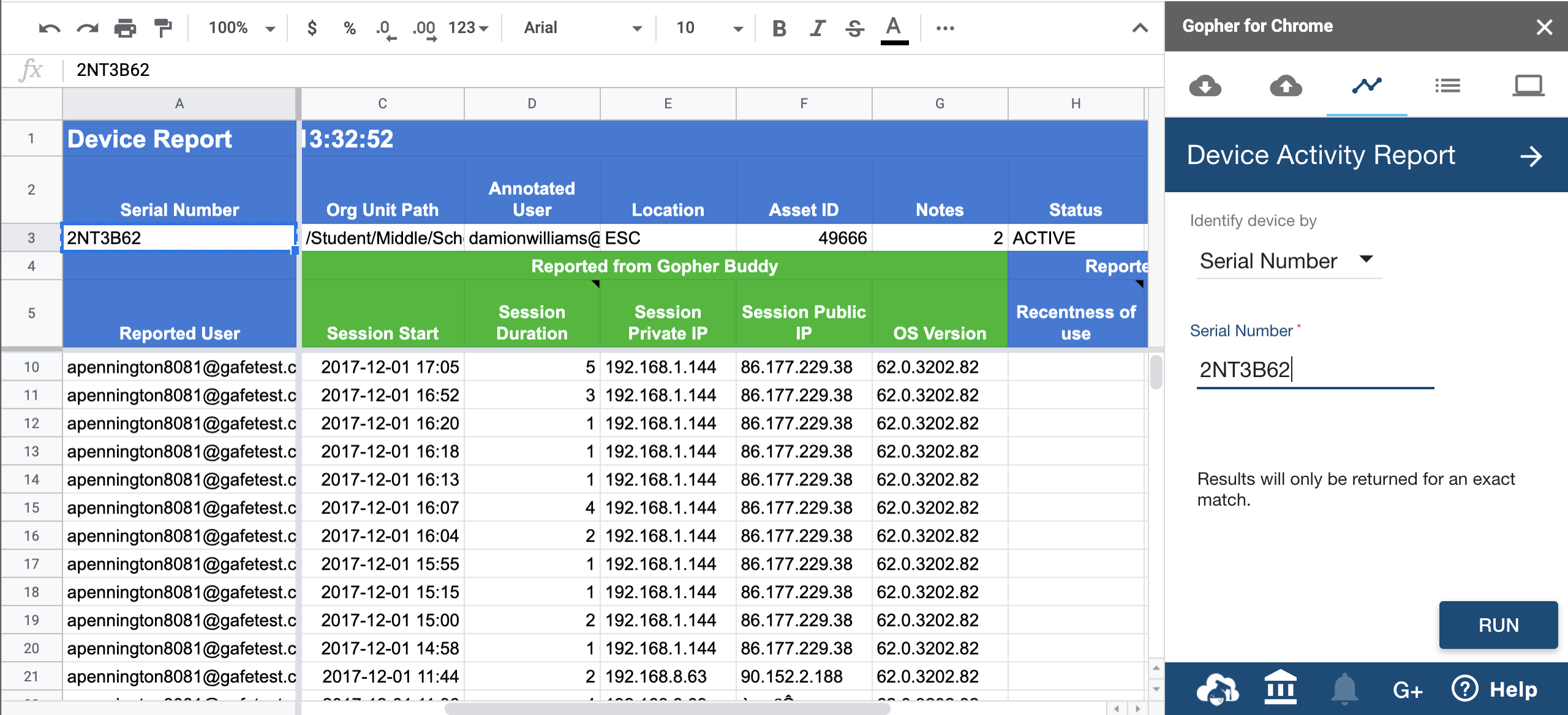Screen dimensions: 1568x715
Task: Switch to the list view tab icon
Action: coord(1447,86)
